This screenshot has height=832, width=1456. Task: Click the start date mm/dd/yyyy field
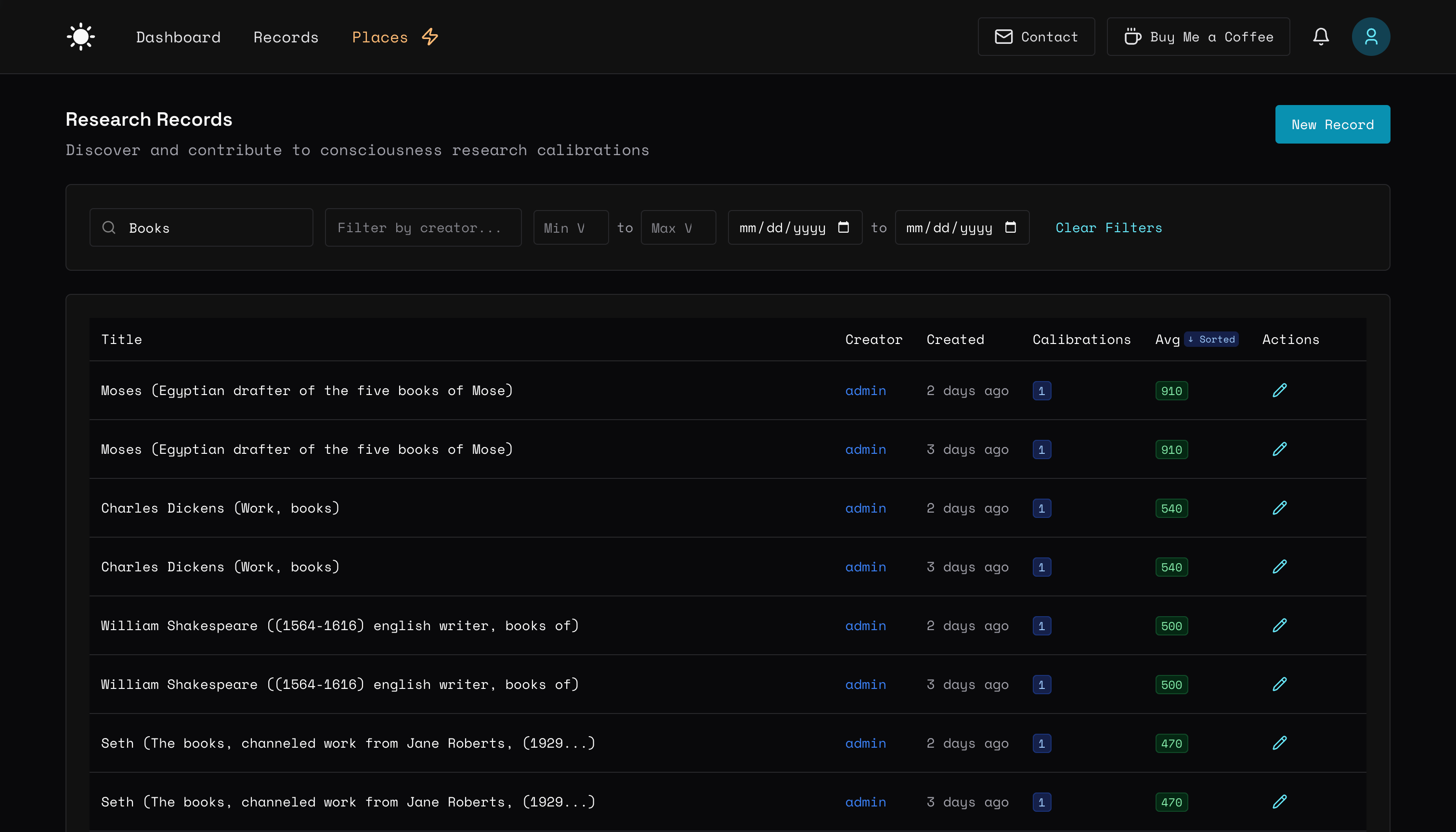pos(795,227)
